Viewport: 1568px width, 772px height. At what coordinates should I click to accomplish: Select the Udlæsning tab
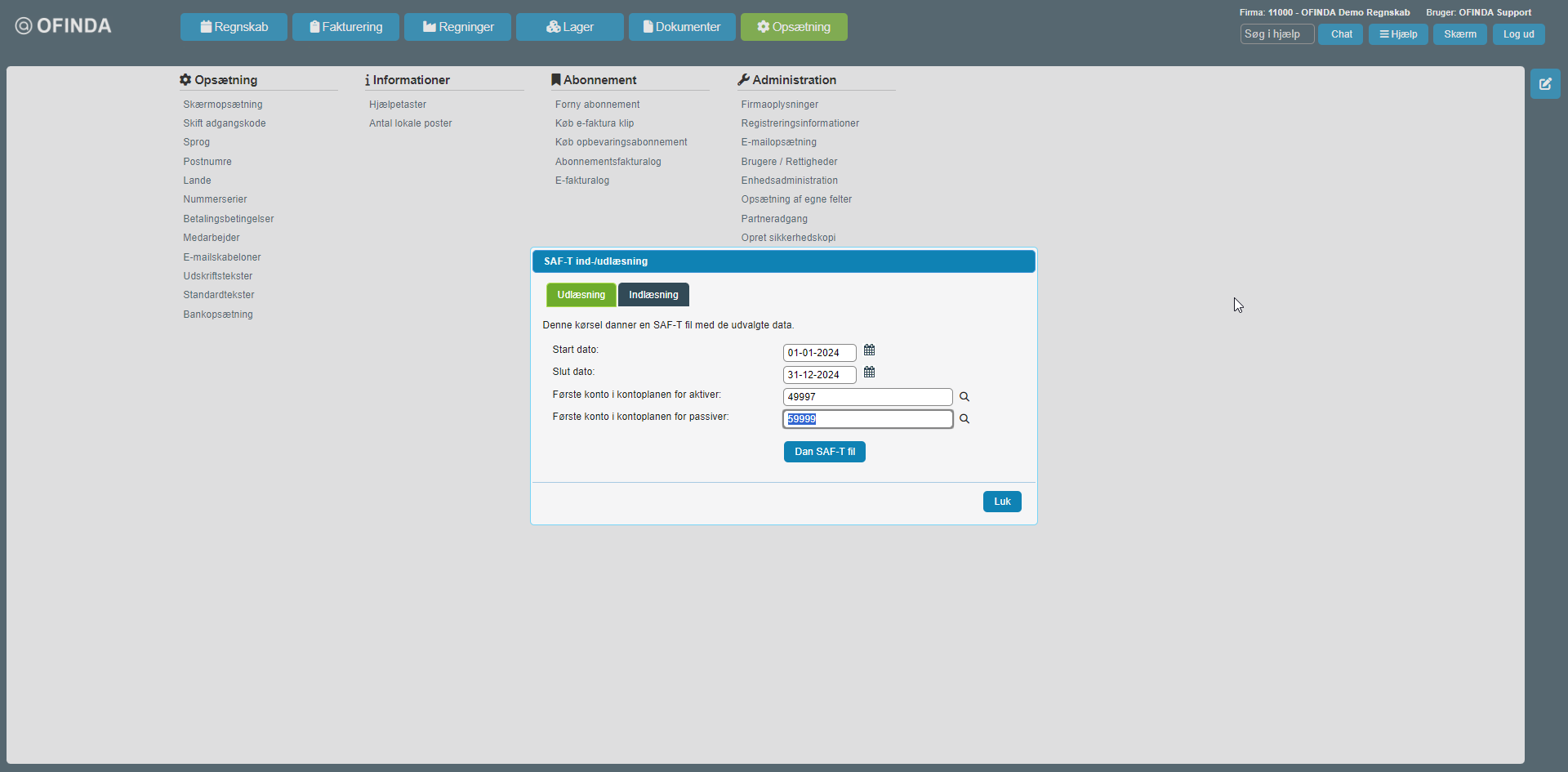coord(581,295)
